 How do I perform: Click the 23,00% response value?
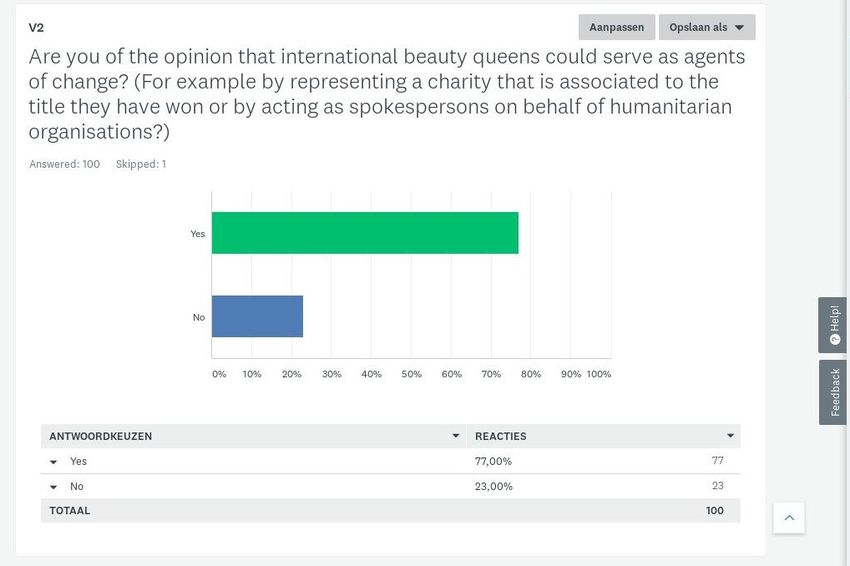click(x=493, y=486)
